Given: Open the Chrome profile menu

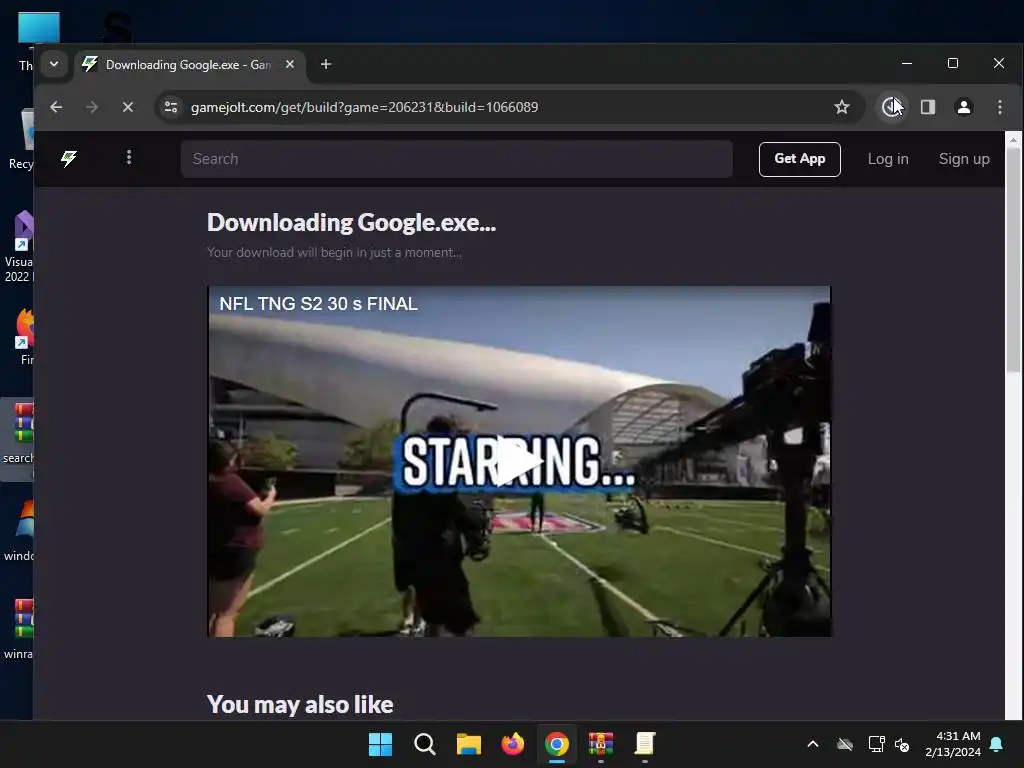Looking at the screenshot, I should tap(964, 107).
